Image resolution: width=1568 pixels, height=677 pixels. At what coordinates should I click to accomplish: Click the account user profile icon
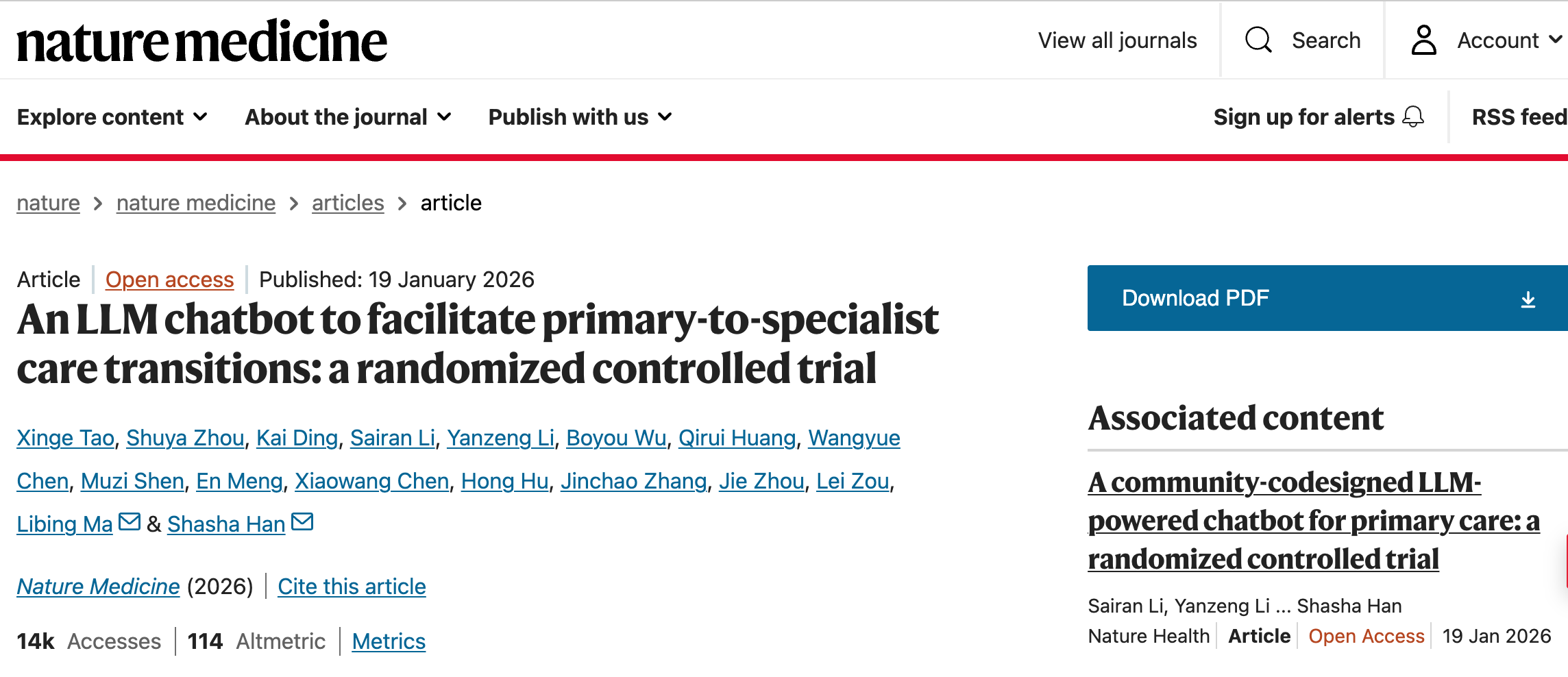click(x=1423, y=40)
